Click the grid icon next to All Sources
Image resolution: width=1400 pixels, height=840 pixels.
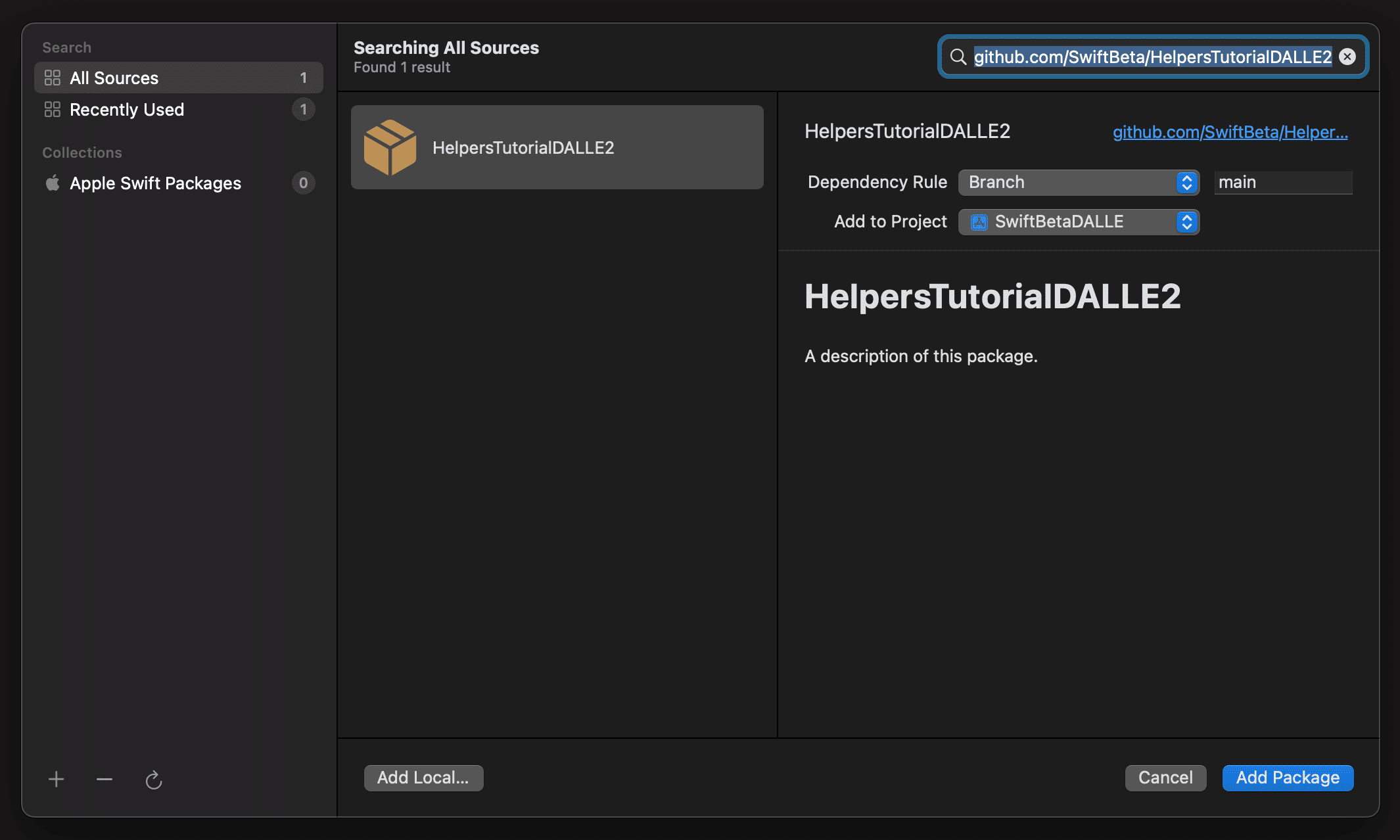(x=53, y=78)
